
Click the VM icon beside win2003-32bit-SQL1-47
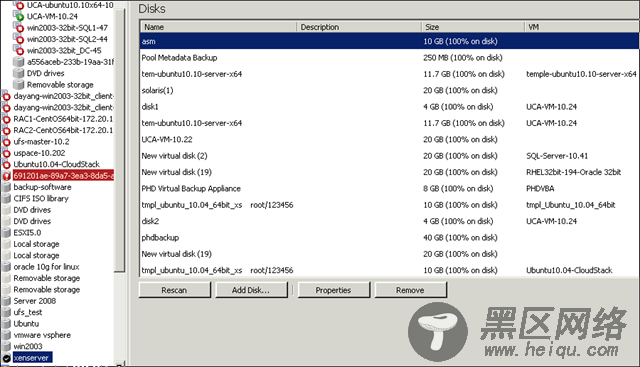(x=19, y=28)
